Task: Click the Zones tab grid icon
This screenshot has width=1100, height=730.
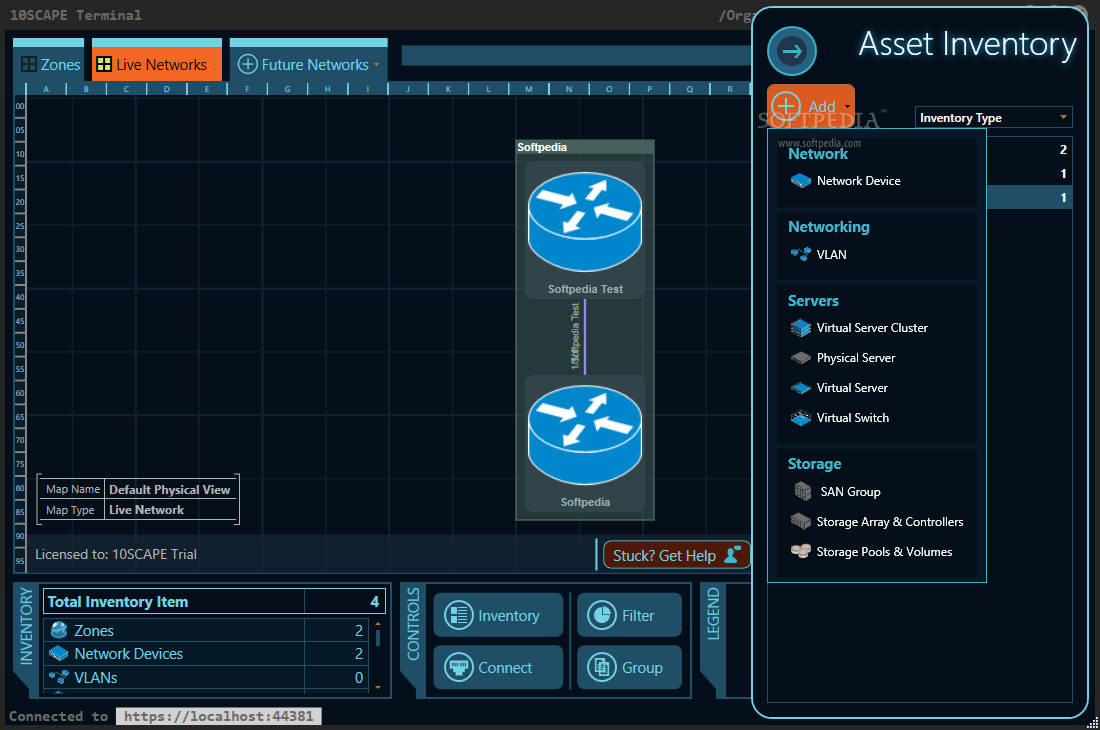Action: pyautogui.click(x=29, y=65)
